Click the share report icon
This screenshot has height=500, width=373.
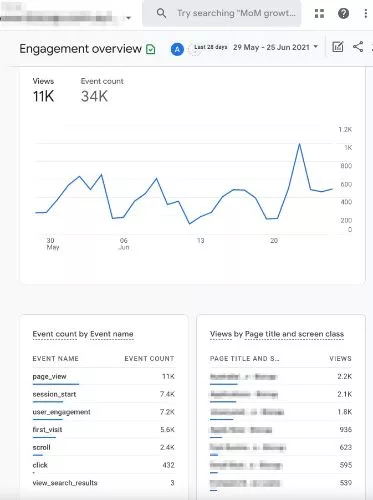tap(358, 47)
